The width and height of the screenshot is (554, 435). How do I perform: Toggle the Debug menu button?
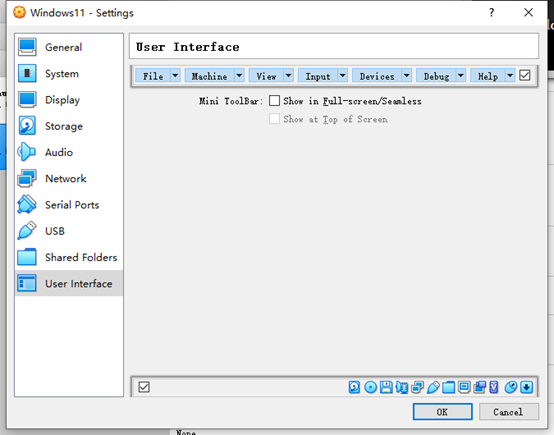point(436,76)
